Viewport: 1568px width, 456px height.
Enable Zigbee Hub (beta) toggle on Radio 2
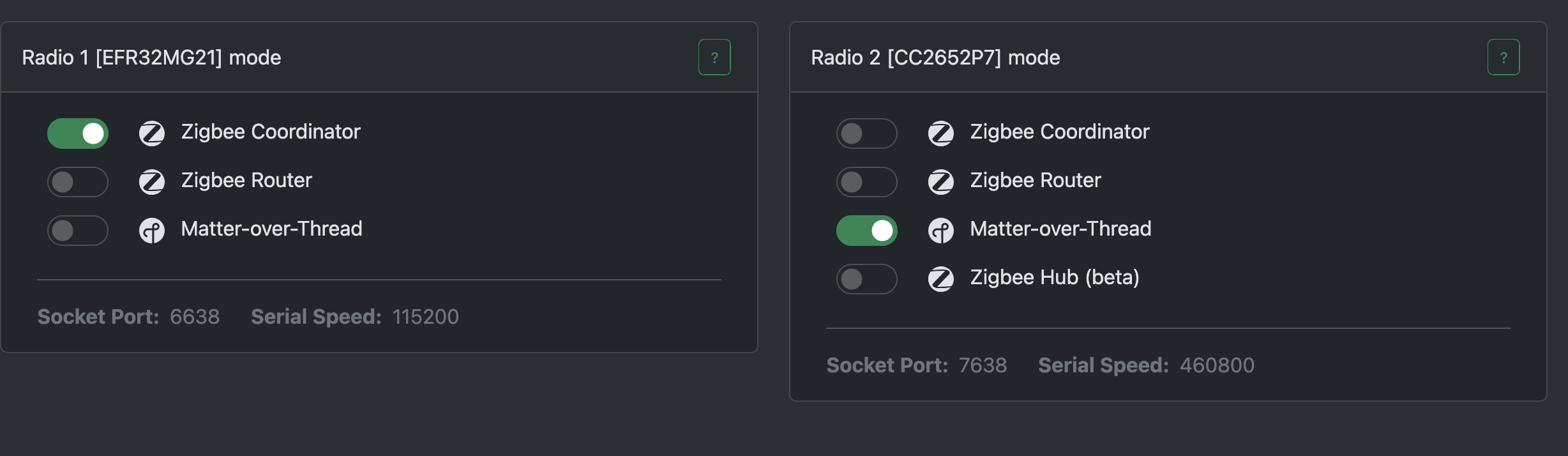coord(867,279)
